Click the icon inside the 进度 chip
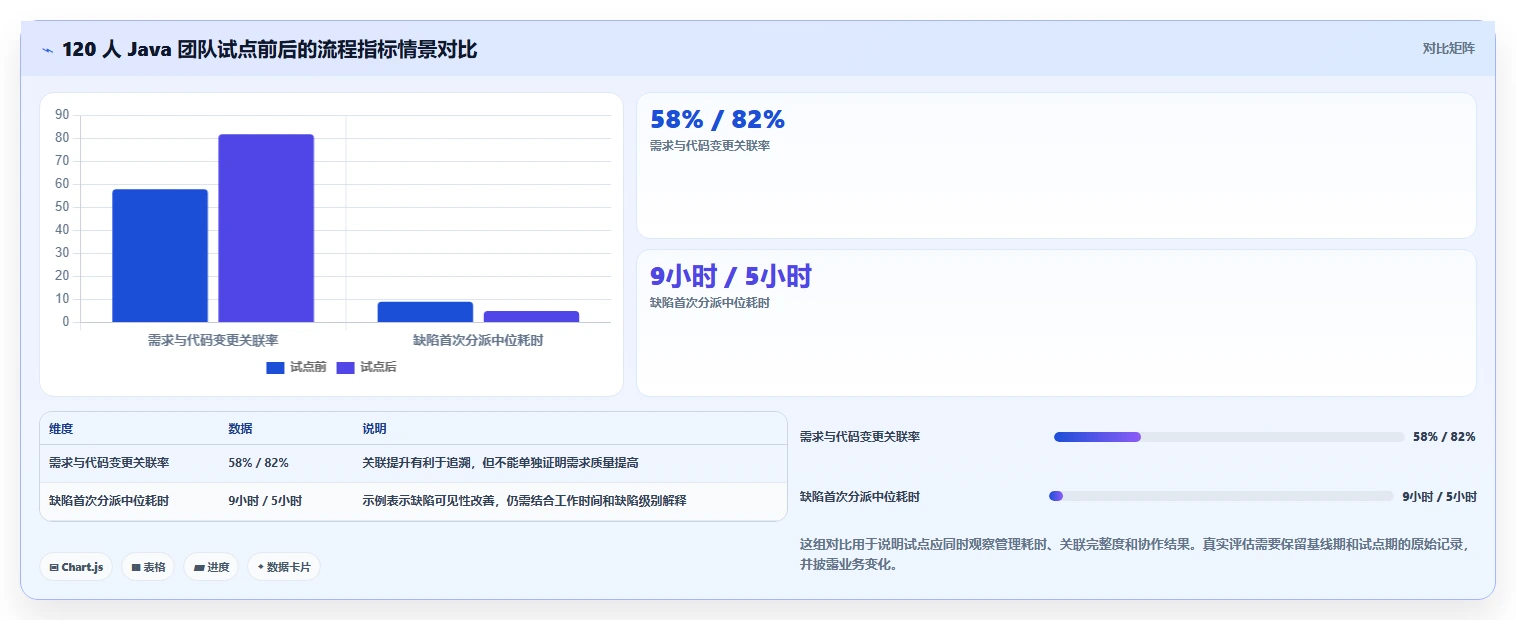This screenshot has width=1516, height=620. 199,567
